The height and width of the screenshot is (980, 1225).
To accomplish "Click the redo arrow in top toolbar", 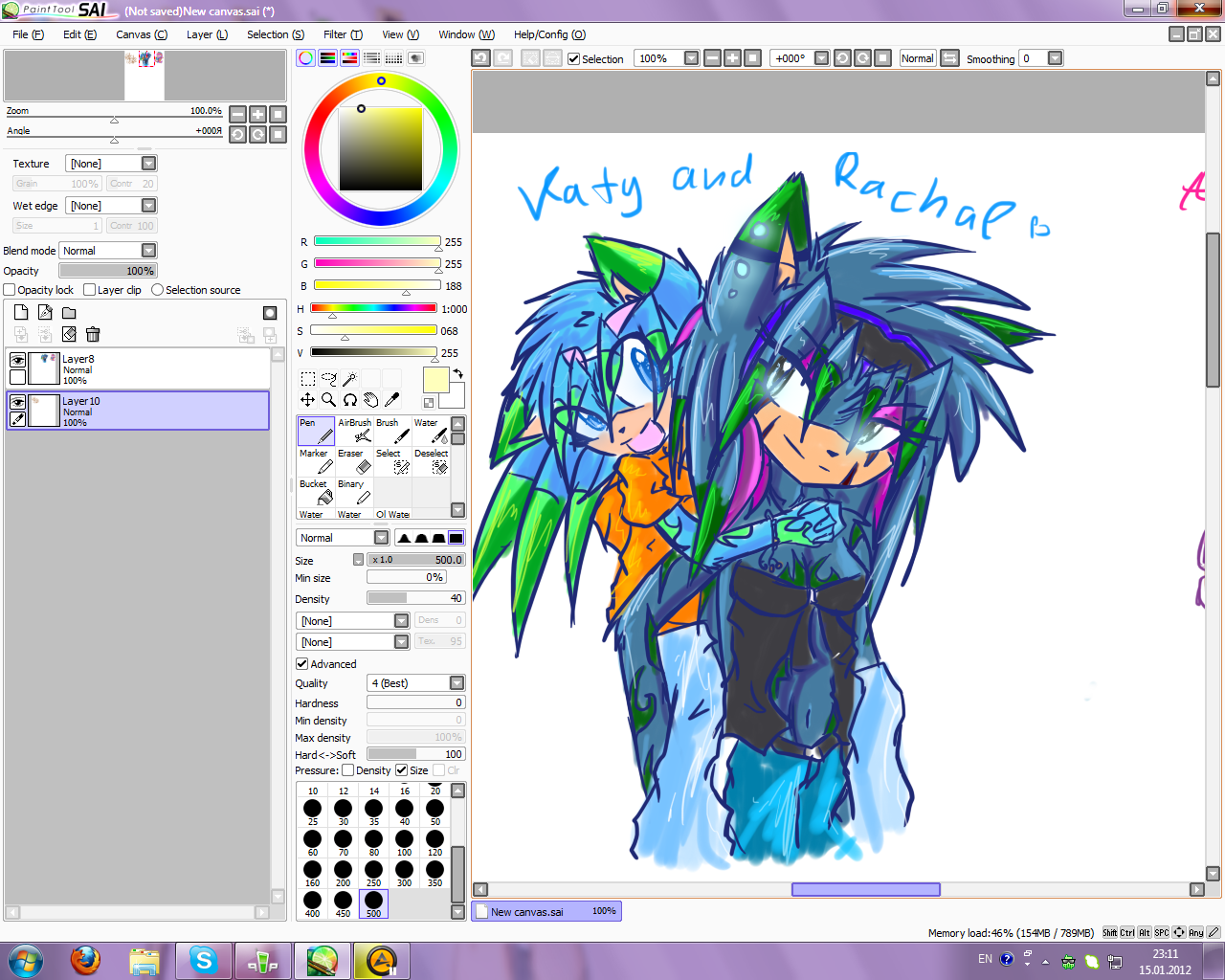I will coord(502,58).
